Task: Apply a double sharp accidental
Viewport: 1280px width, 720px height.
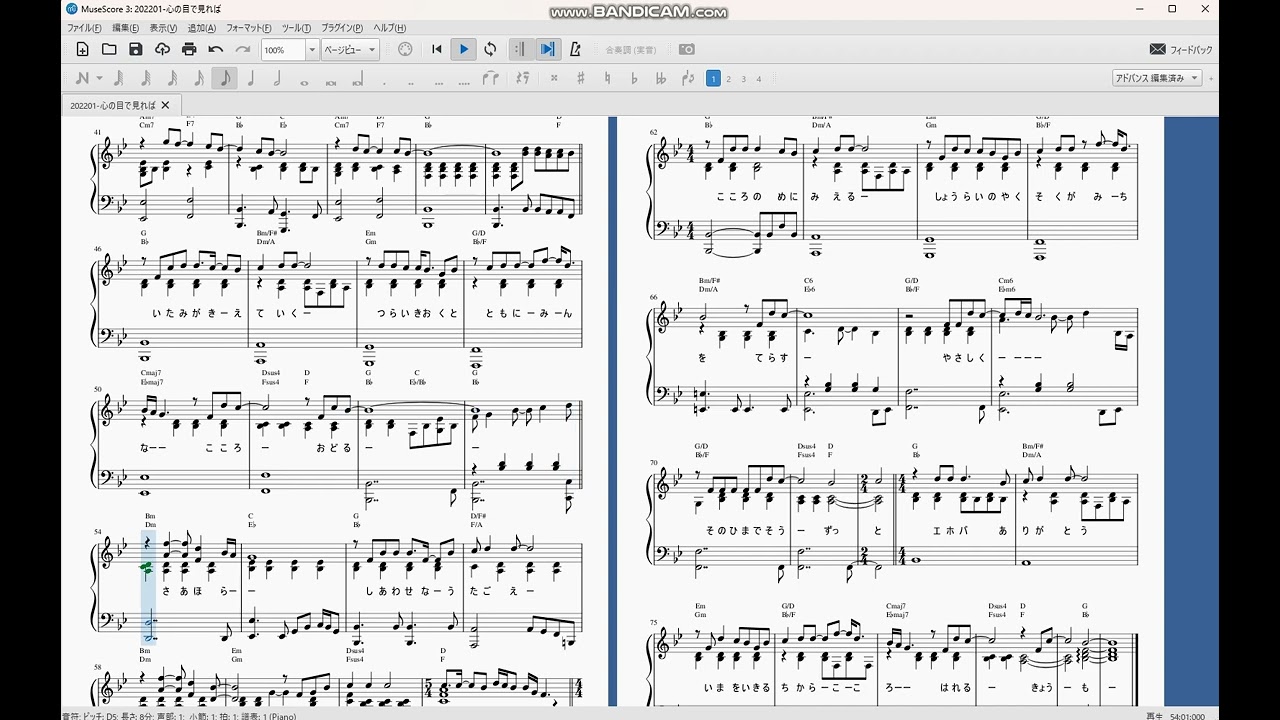Action: (553, 78)
